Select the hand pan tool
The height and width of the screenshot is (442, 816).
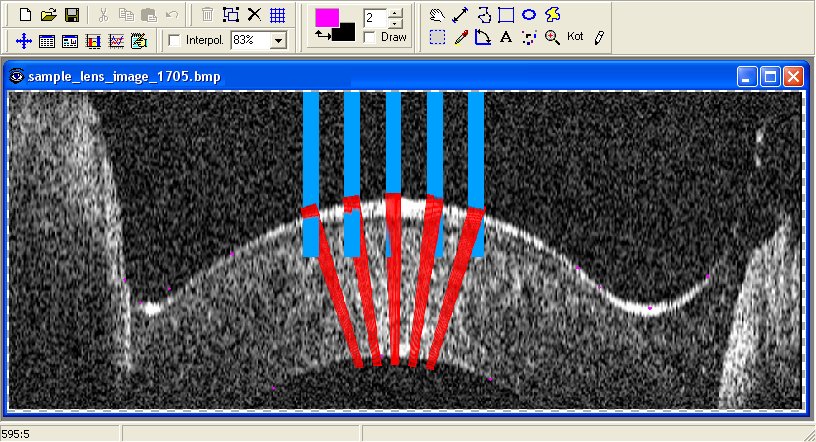(x=437, y=15)
